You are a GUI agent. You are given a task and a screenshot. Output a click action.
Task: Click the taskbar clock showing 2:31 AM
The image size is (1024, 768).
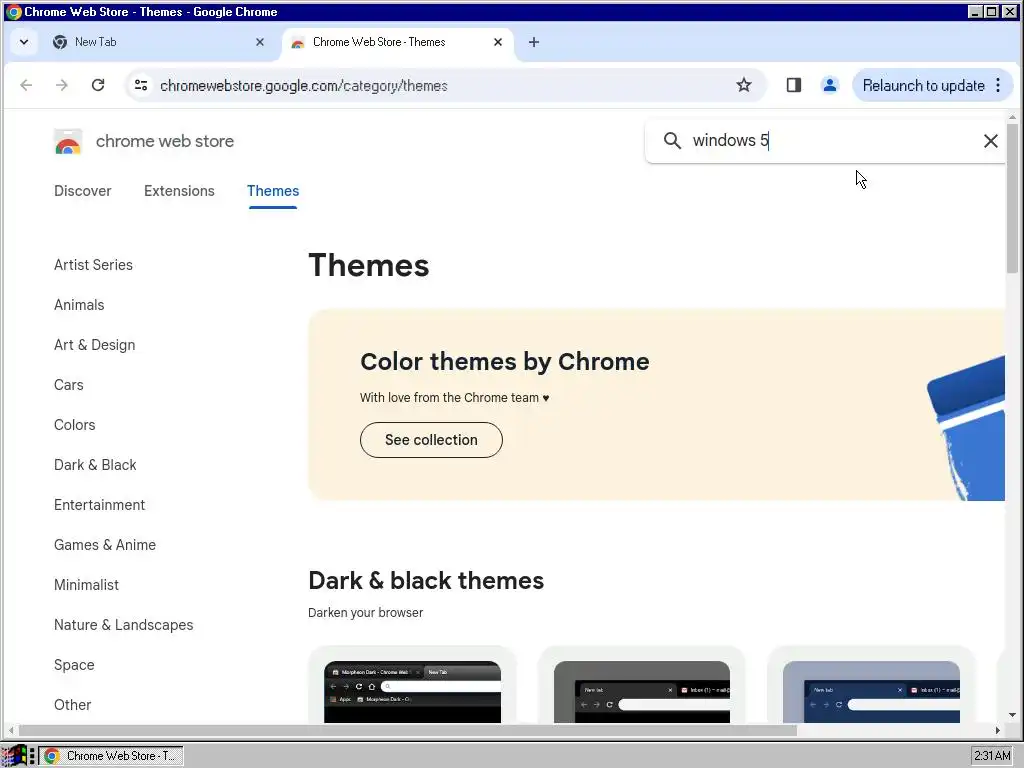[x=992, y=756]
